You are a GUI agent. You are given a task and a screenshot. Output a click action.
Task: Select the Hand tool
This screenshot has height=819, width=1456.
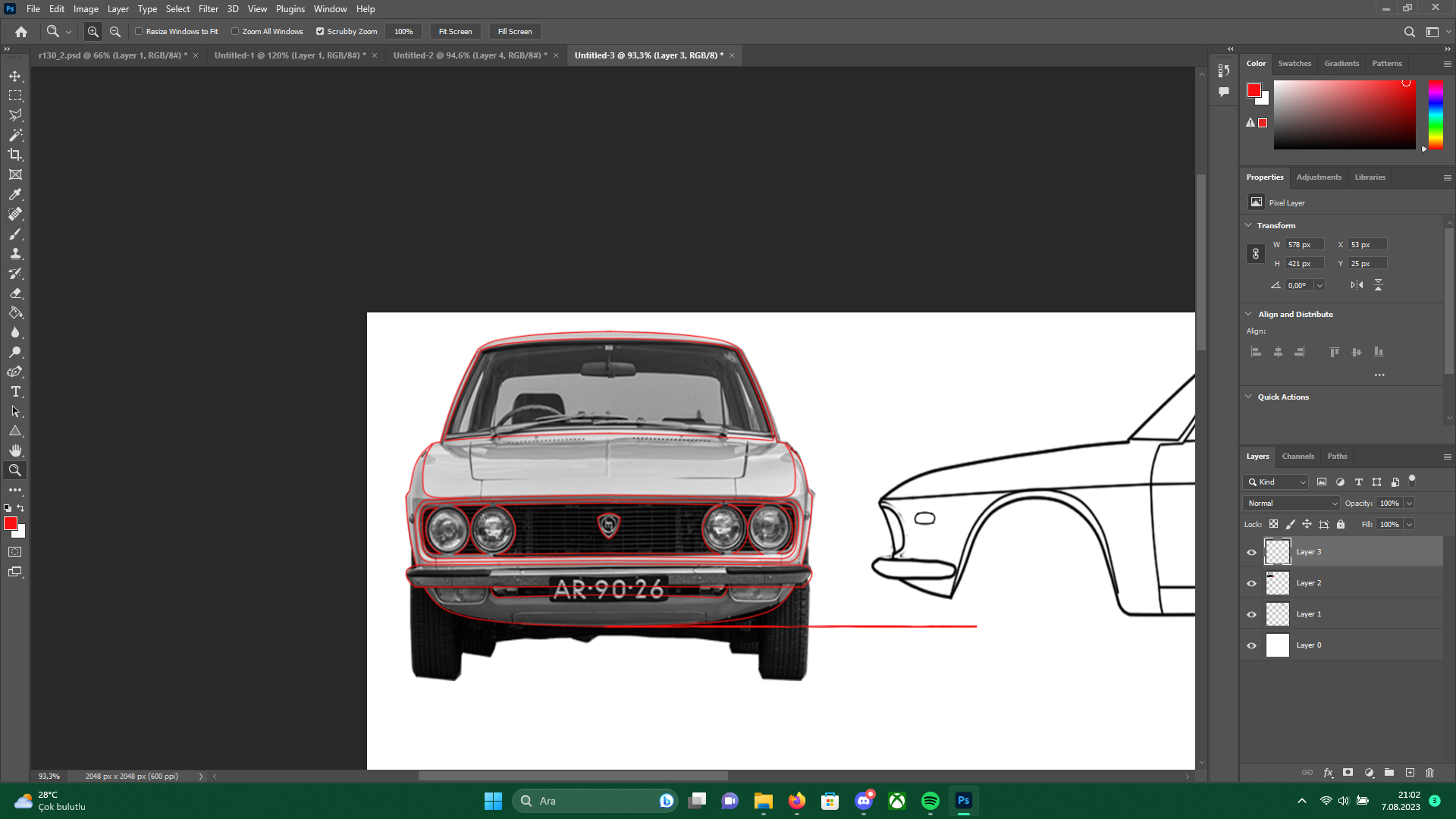15,450
